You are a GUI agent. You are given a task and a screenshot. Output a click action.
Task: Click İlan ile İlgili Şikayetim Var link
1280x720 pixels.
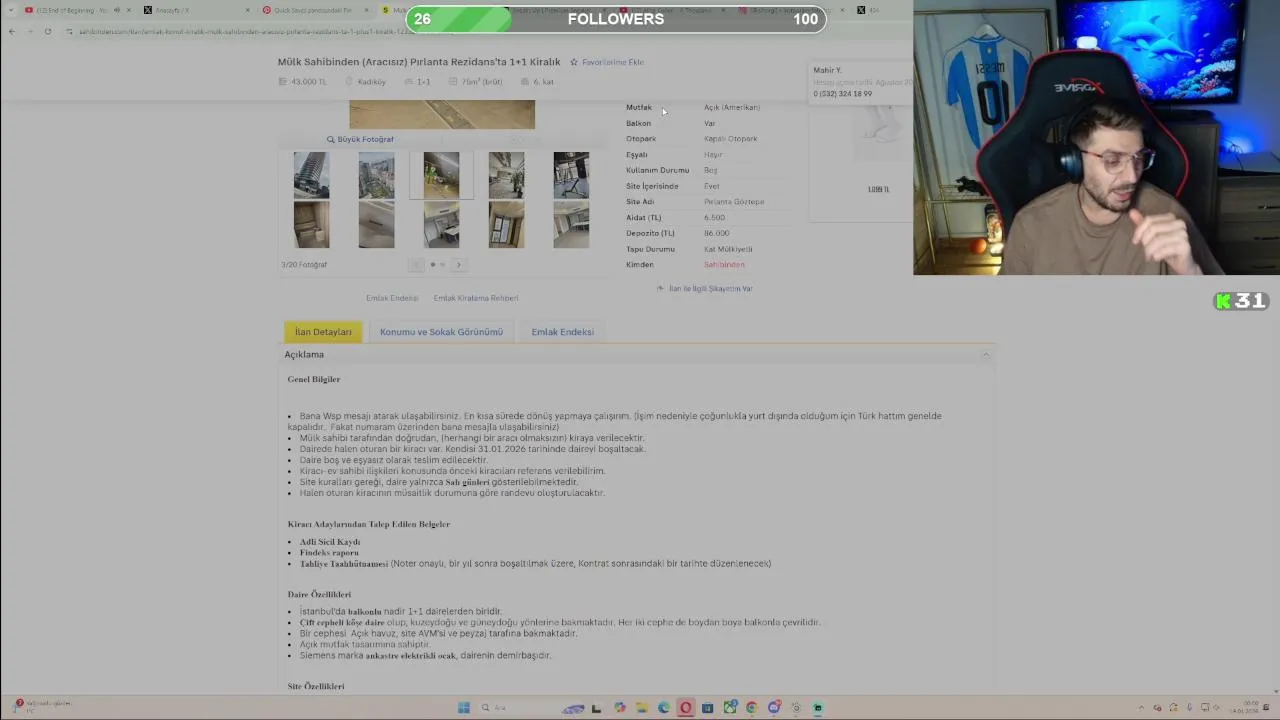(x=710, y=288)
